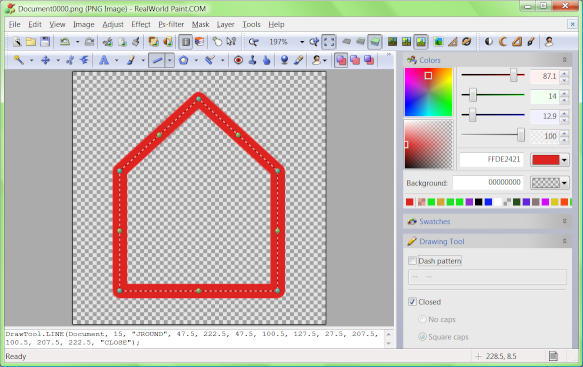
Task: Click the DrawTool.LINE script text box
Action: coord(195,338)
